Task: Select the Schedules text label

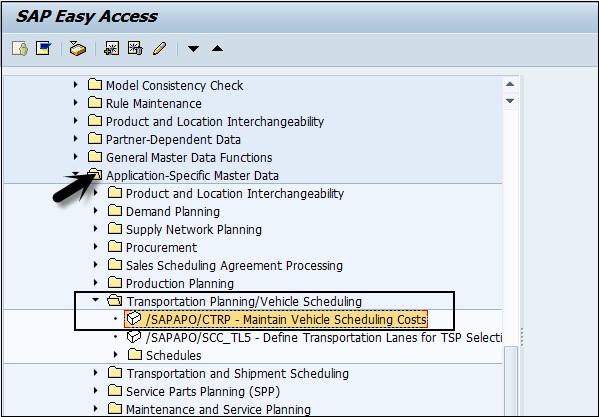Action: click(173, 356)
